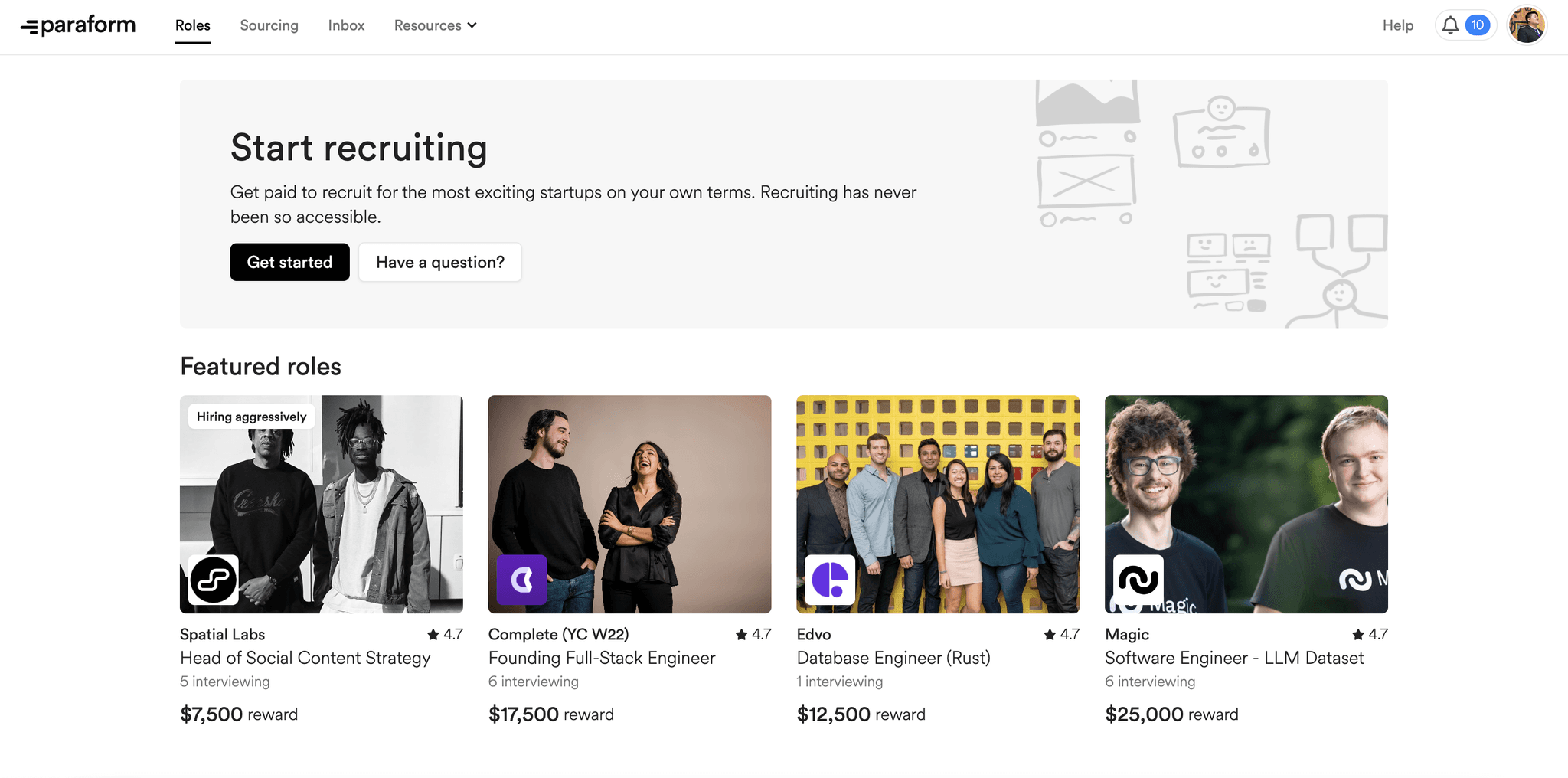
Task: Switch to the Sourcing tab
Action: coord(269,25)
